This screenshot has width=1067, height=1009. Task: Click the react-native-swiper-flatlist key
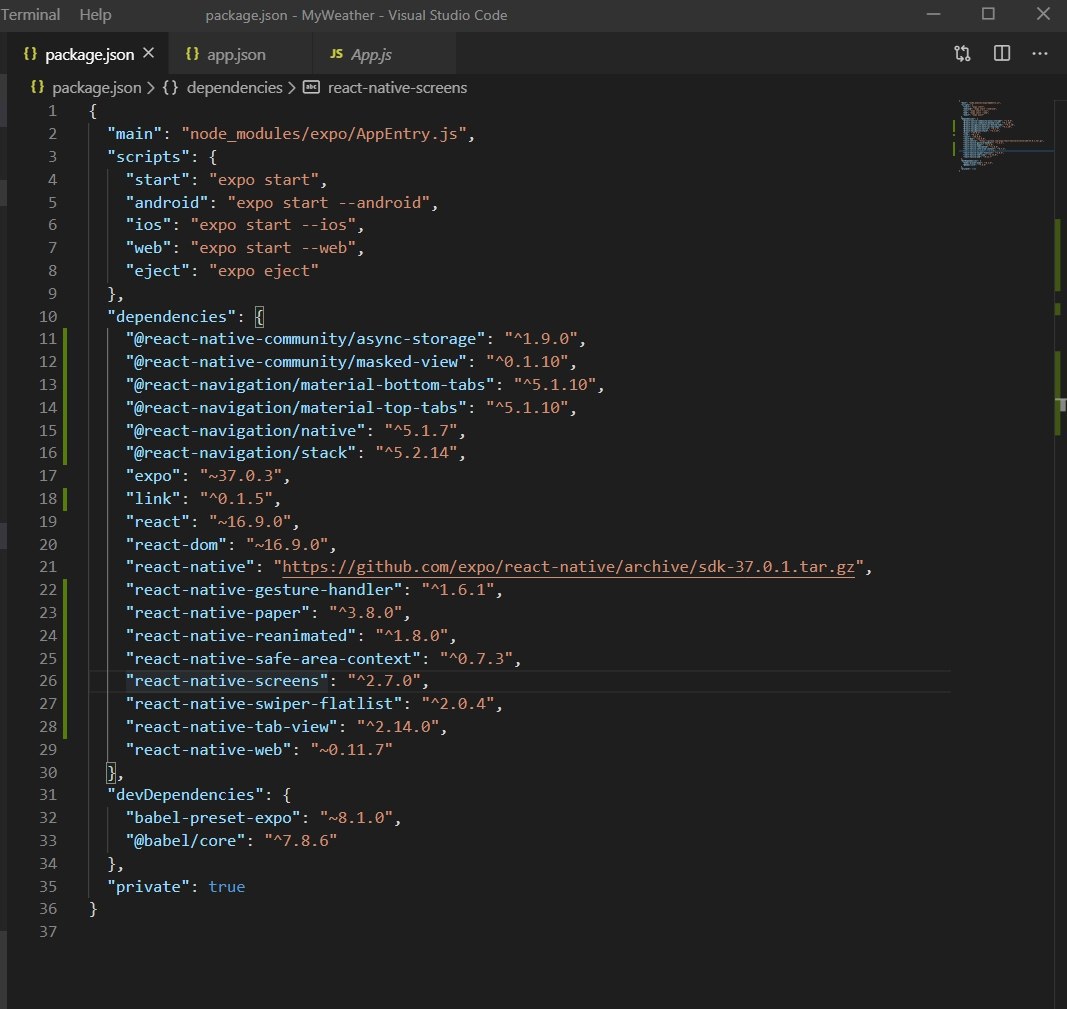(x=264, y=704)
